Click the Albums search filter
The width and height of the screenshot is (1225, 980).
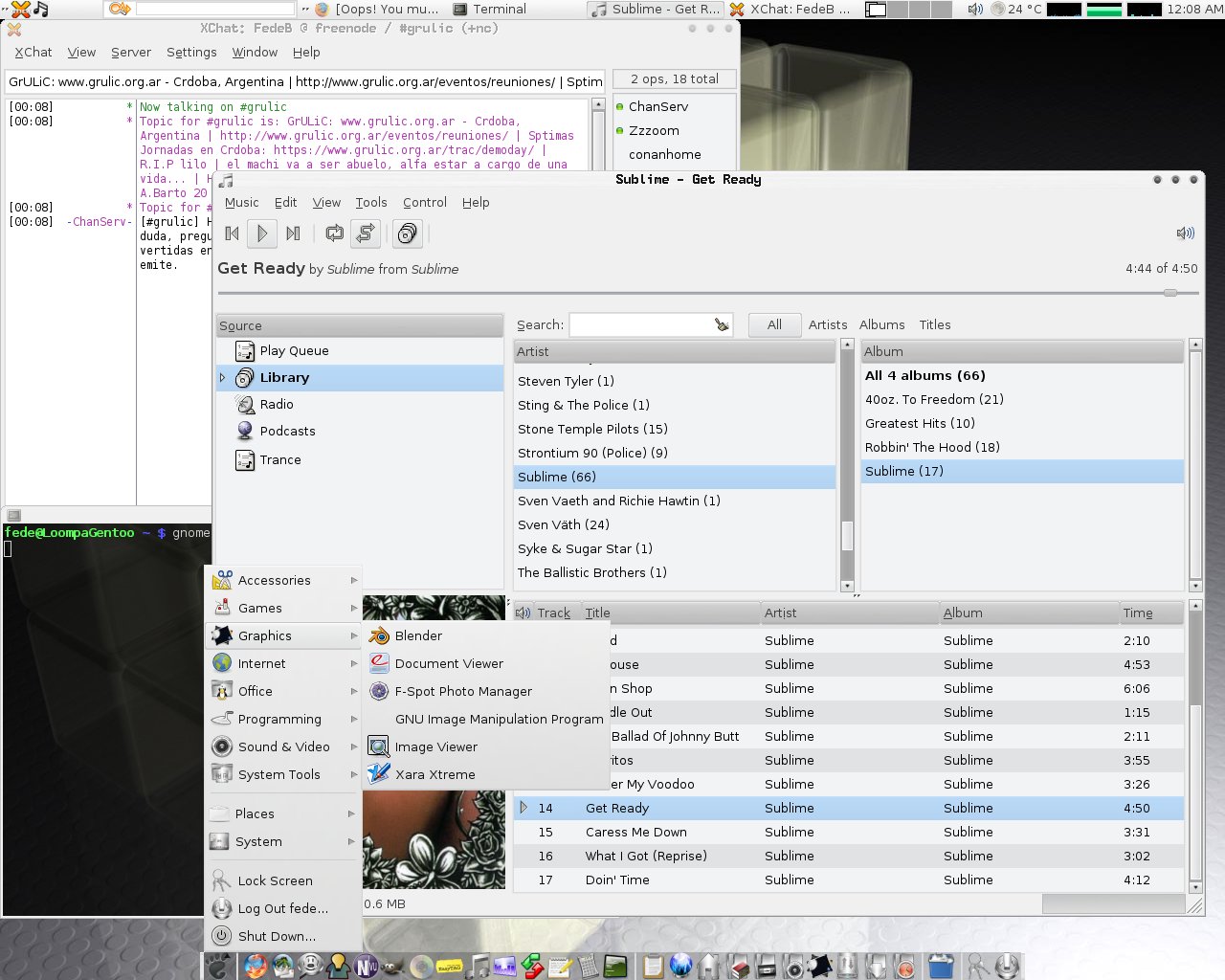coord(882,324)
